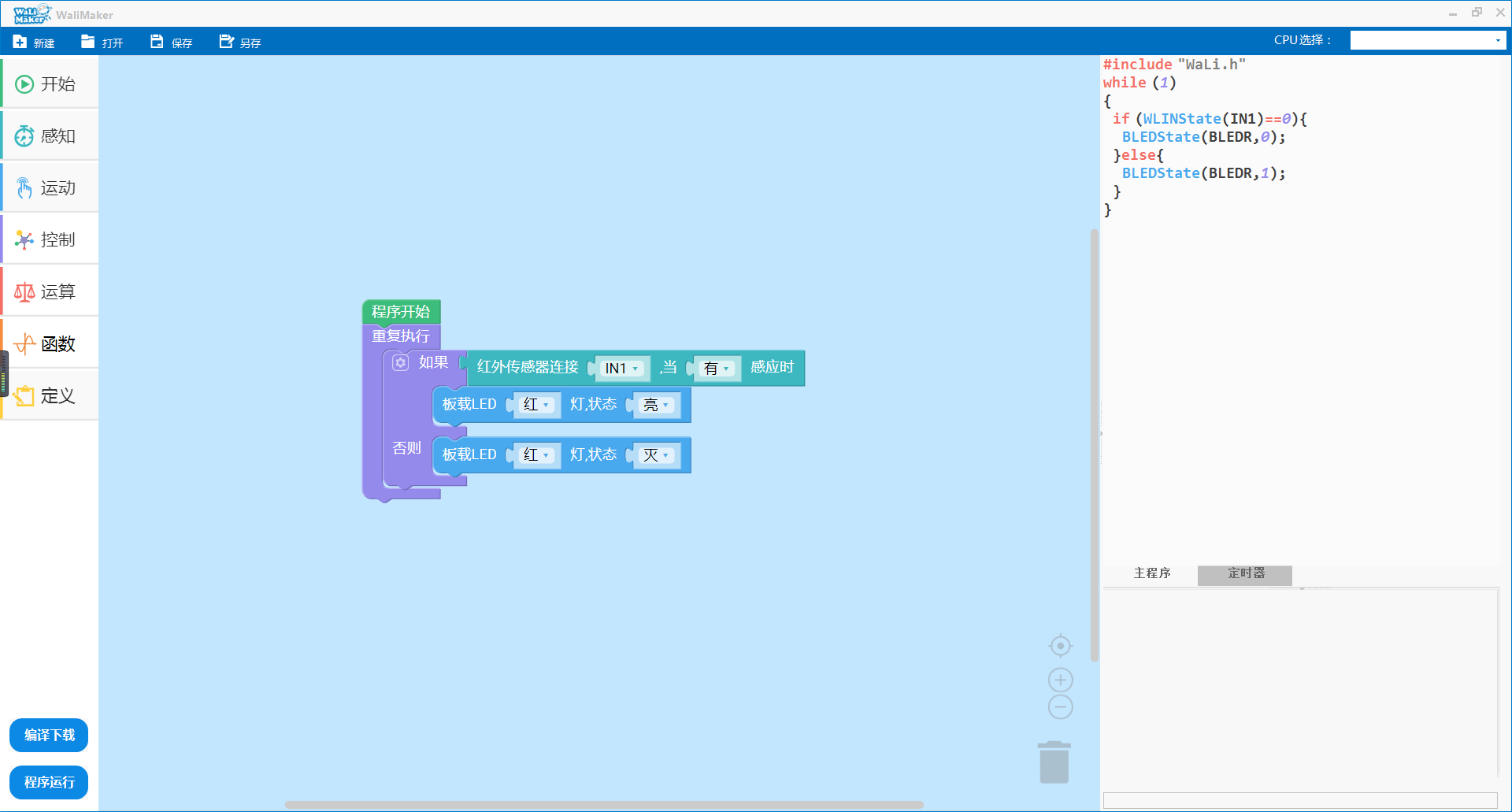Open the 有 sensing condition dropdown

[717, 369]
